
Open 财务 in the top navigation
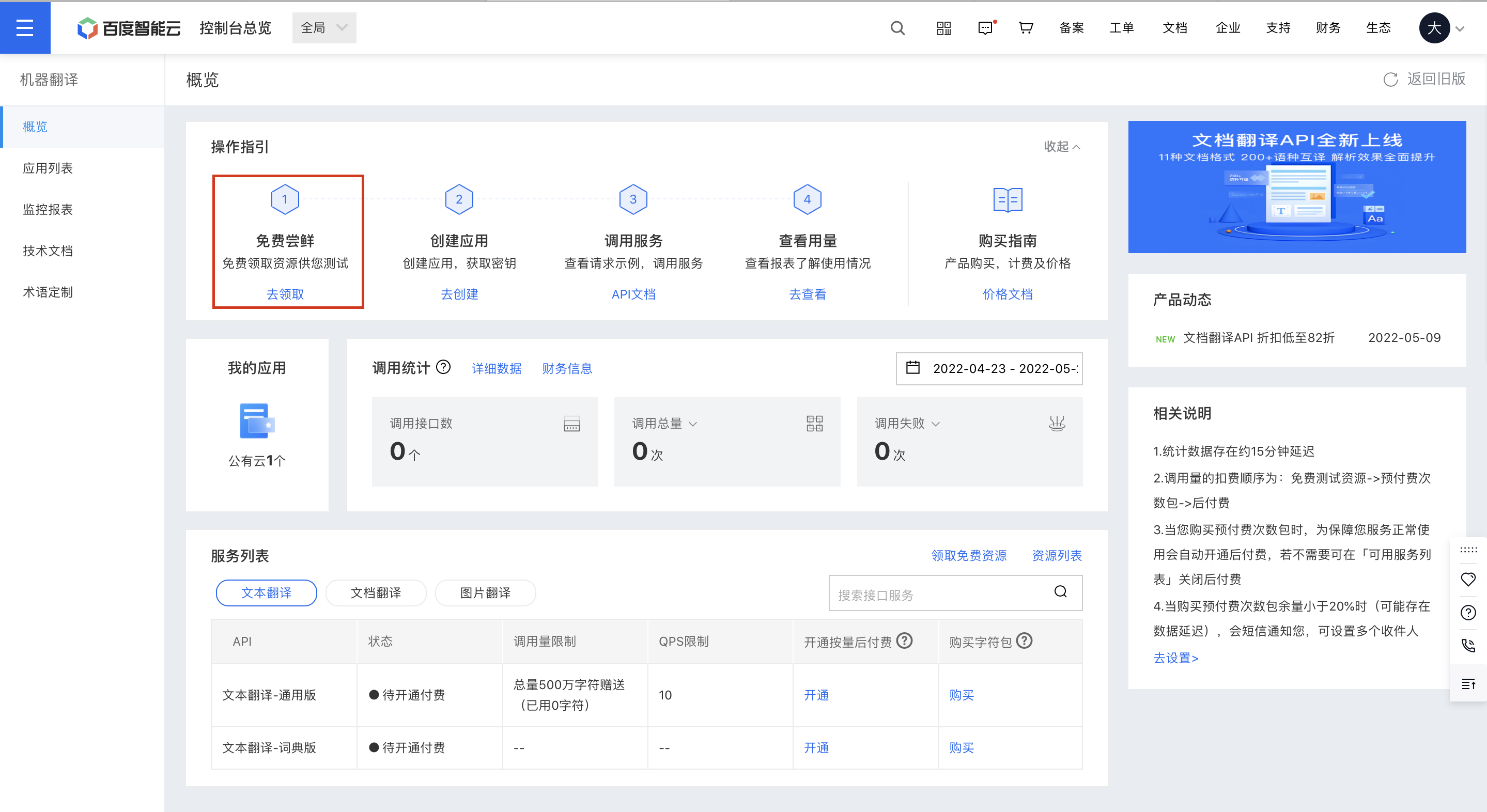tap(1328, 28)
